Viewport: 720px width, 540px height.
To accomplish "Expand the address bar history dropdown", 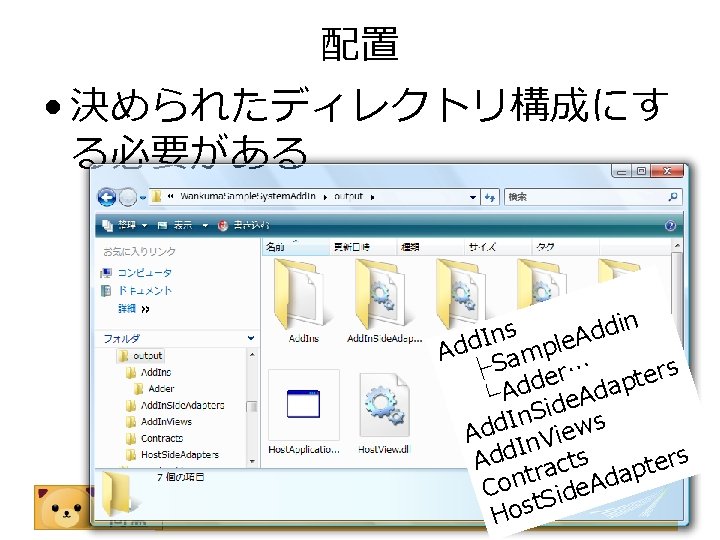I will [x=473, y=197].
